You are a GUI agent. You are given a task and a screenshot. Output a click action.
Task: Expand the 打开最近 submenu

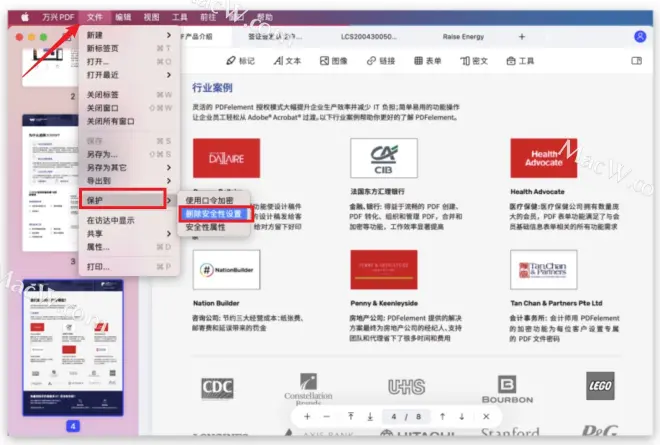(129, 75)
